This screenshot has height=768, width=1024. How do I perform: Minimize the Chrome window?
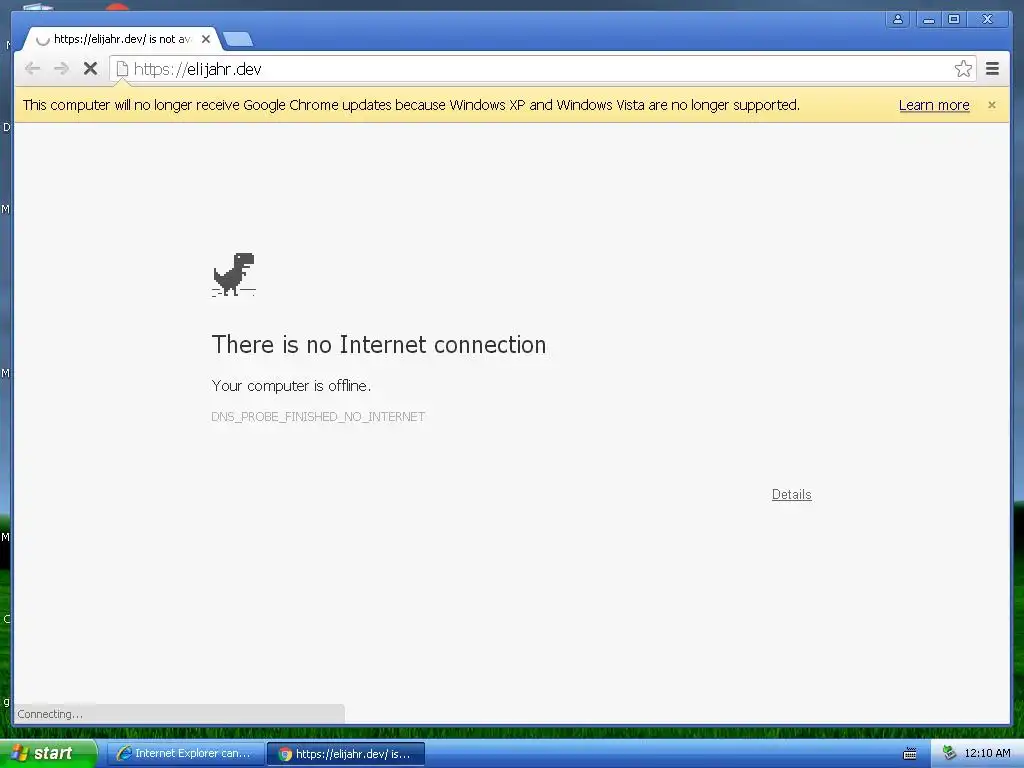927,19
